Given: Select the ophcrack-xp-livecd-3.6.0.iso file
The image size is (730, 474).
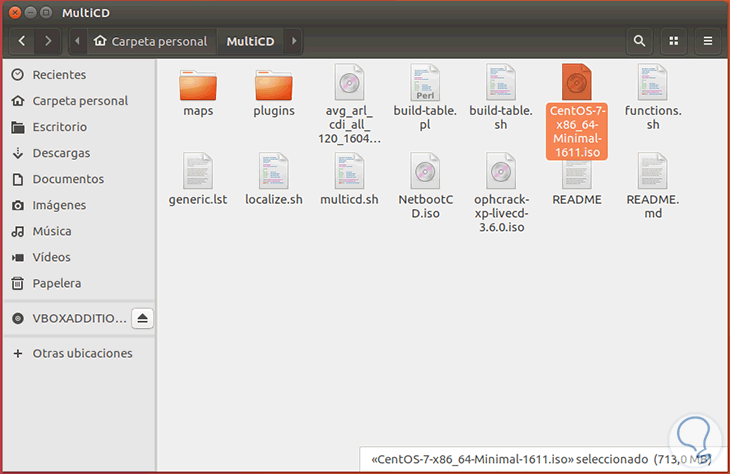Looking at the screenshot, I should (501, 193).
